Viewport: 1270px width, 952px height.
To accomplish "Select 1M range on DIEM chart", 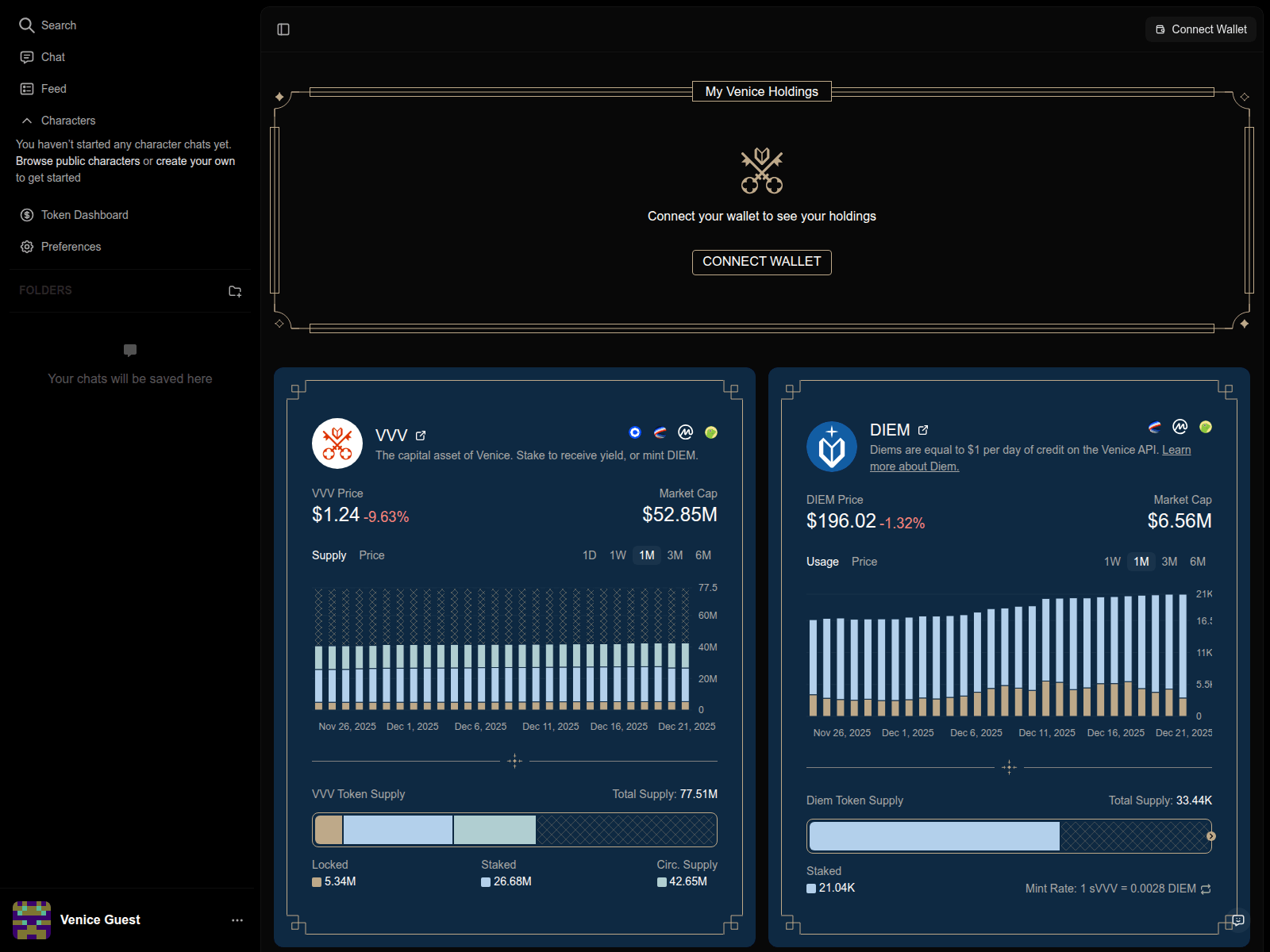I will tap(1141, 562).
